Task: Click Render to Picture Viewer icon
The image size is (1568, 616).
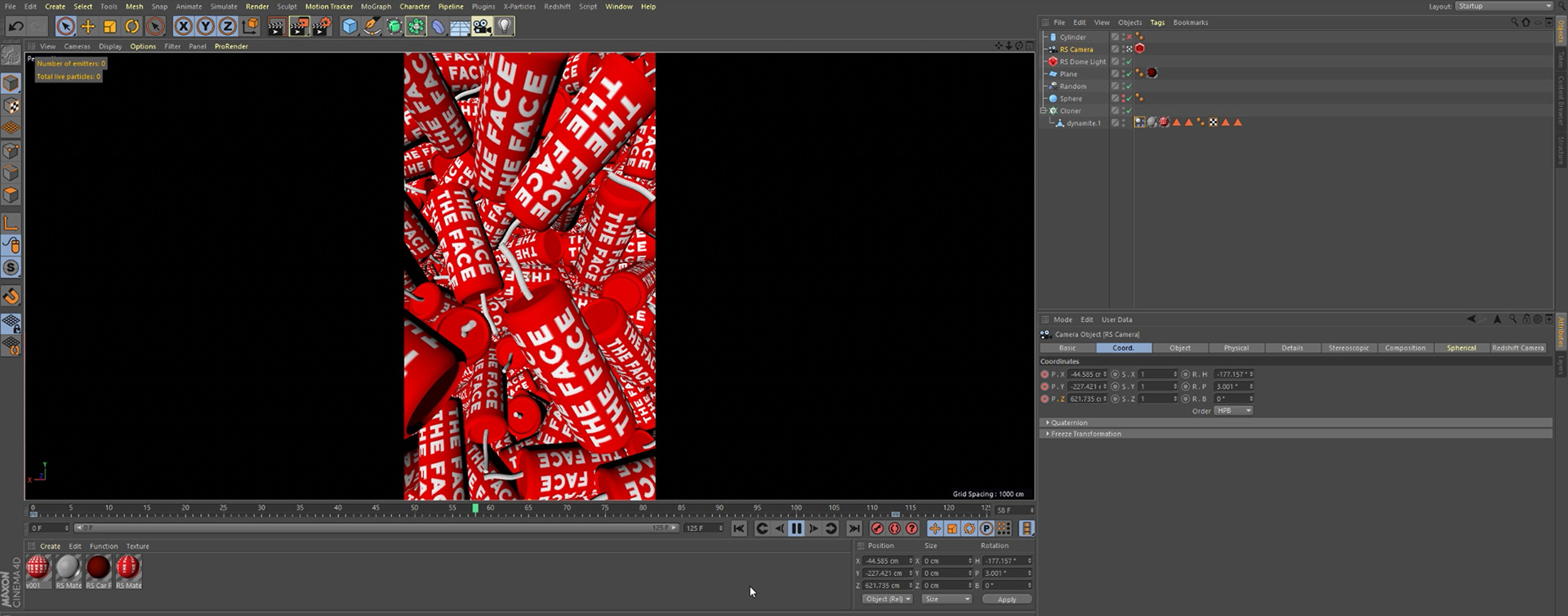Action: click(299, 27)
